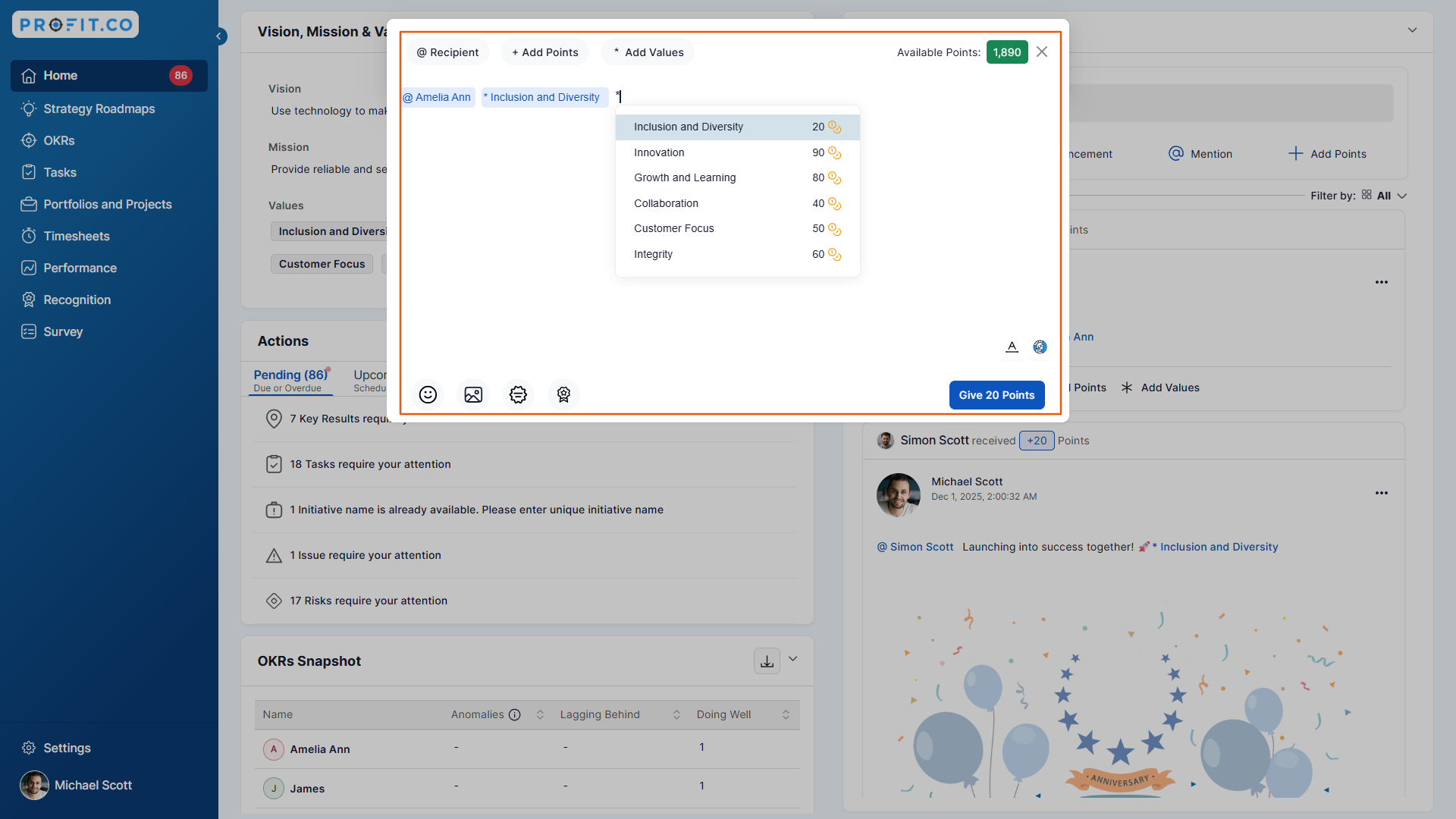
Task: Click the text formatting 'A' icon
Action: pos(1012,347)
